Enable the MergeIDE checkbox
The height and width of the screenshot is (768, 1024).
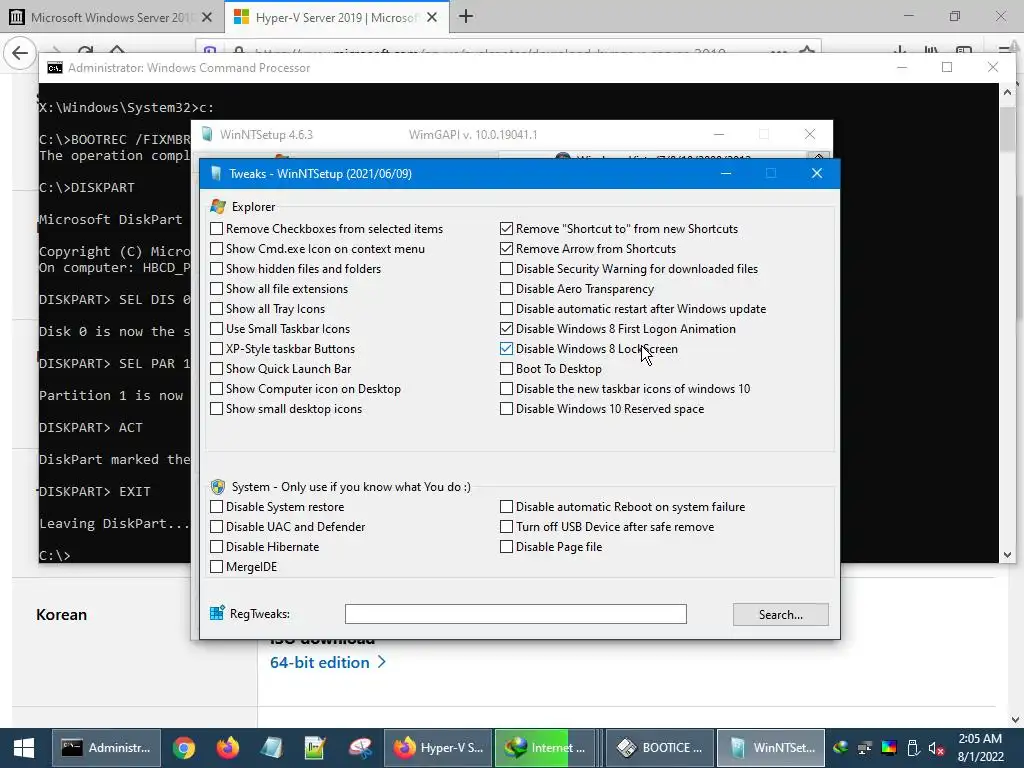point(216,567)
